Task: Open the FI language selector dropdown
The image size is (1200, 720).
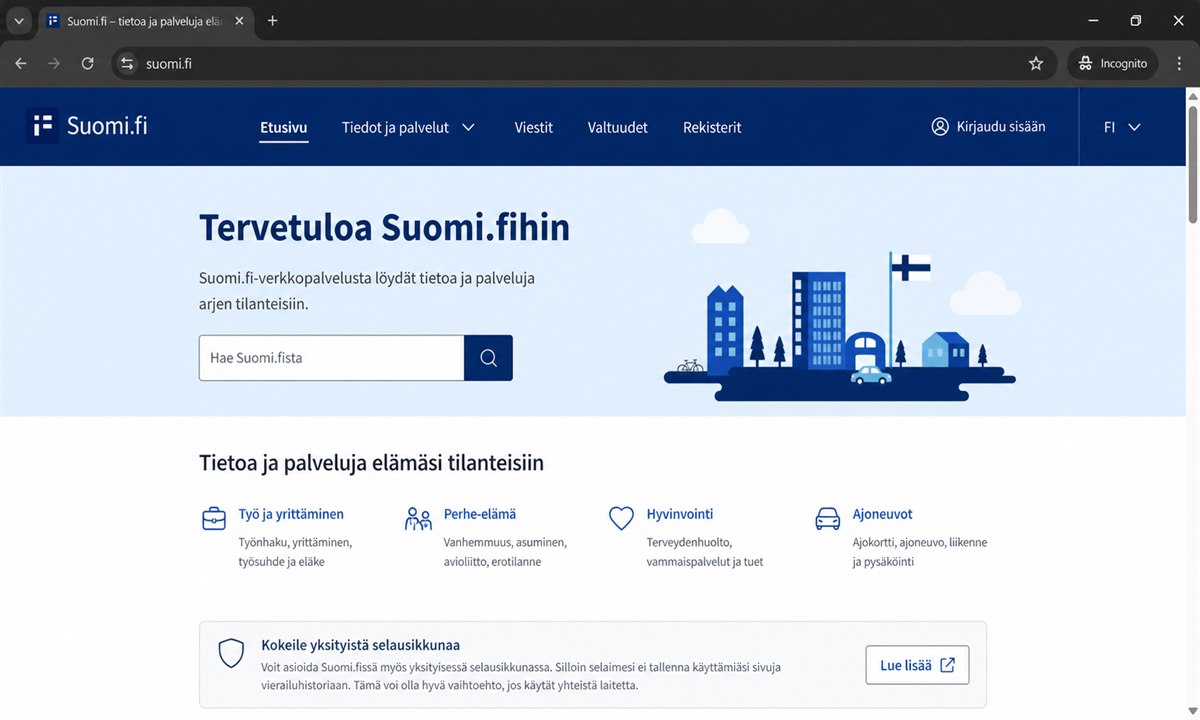Action: pos(1122,127)
